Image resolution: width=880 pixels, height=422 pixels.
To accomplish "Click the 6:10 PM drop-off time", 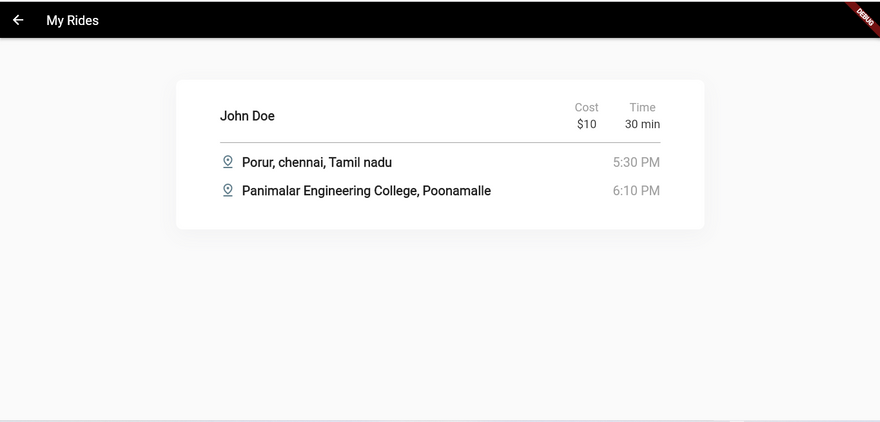I will 636,191.
